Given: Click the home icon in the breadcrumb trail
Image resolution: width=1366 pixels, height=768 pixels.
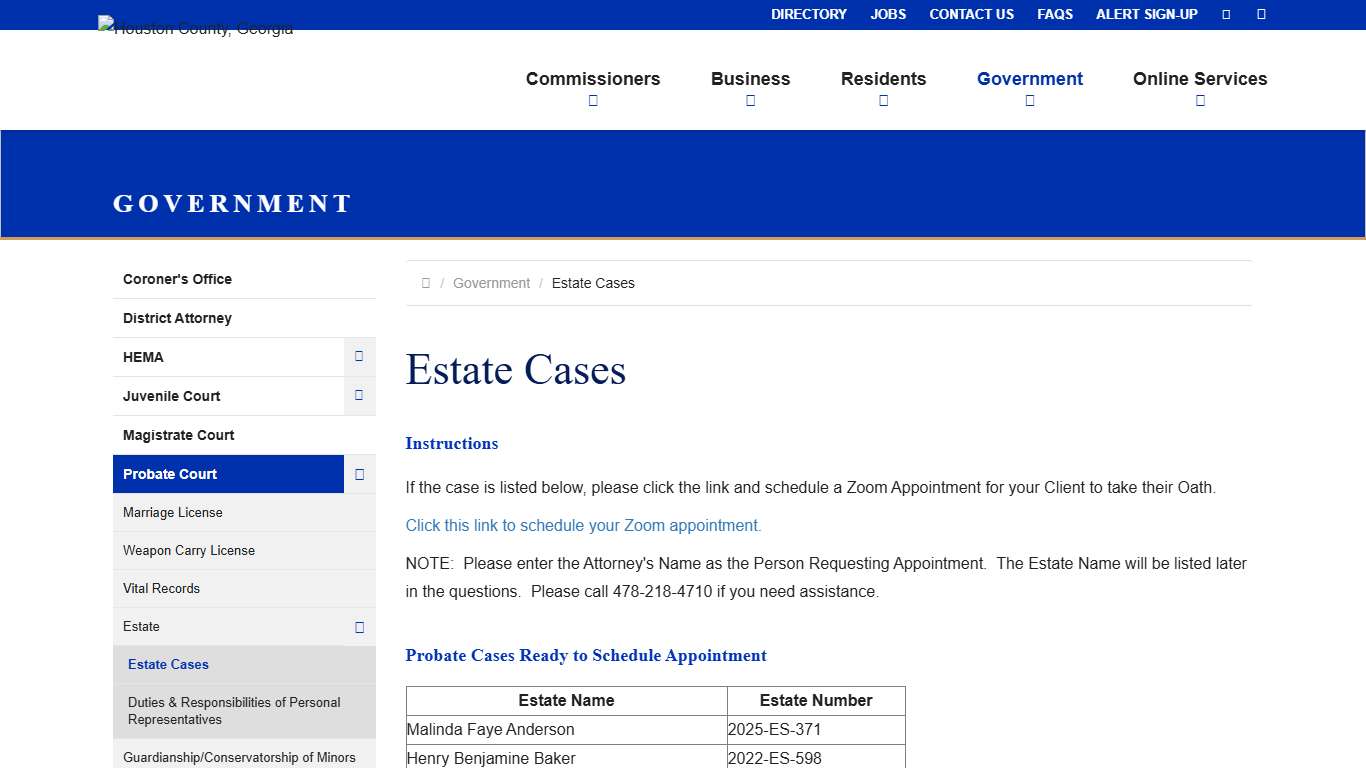Looking at the screenshot, I should (x=426, y=282).
